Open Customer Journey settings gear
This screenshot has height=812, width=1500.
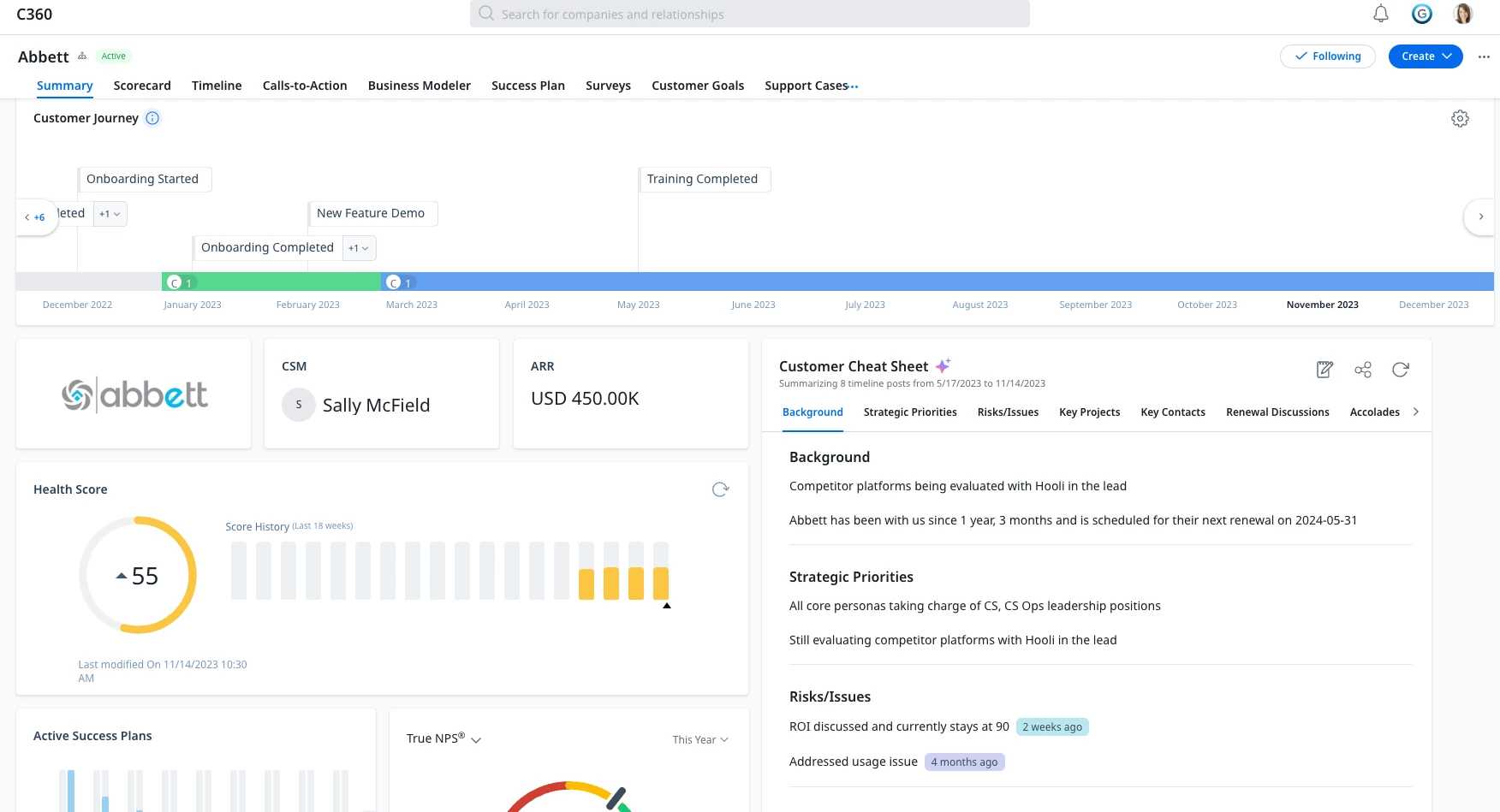pyautogui.click(x=1460, y=119)
